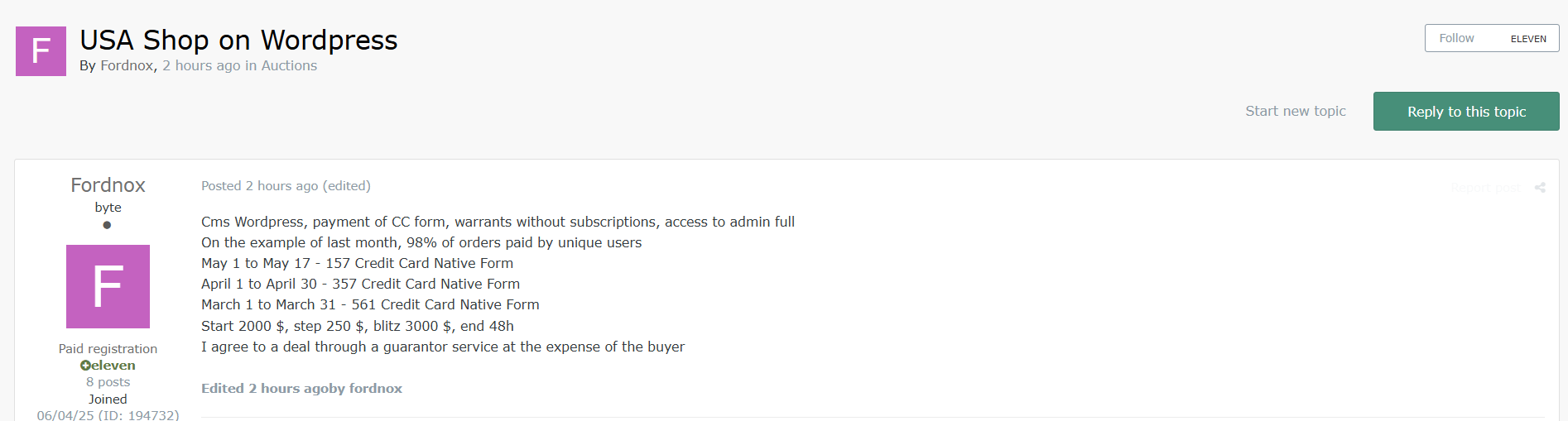
Task: Click the green plus reputation icon
Action: tap(84, 366)
